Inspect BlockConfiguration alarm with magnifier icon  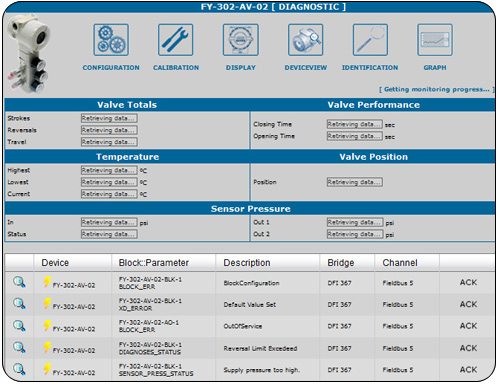pos(19,282)
